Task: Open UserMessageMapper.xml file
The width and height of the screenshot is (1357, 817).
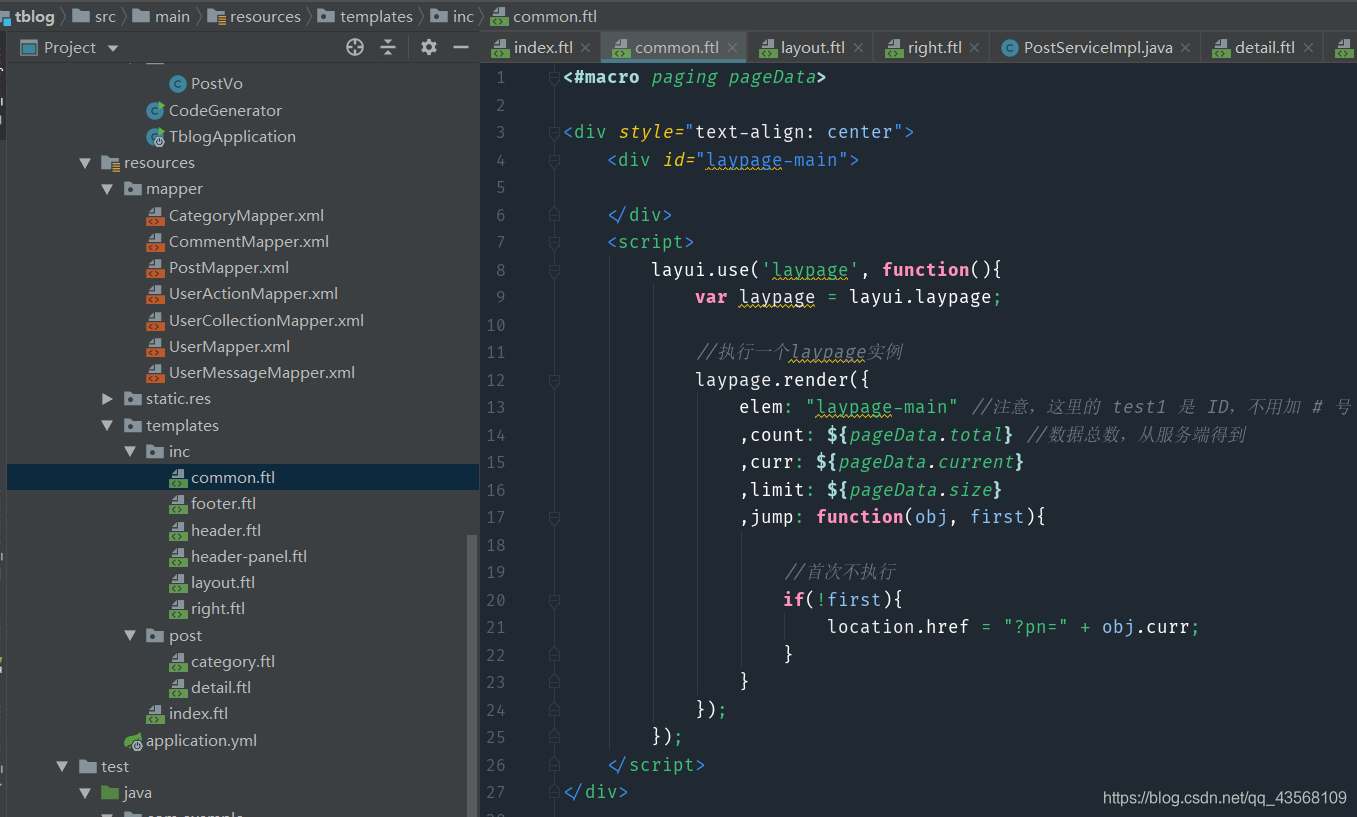Action: point(251,372)
